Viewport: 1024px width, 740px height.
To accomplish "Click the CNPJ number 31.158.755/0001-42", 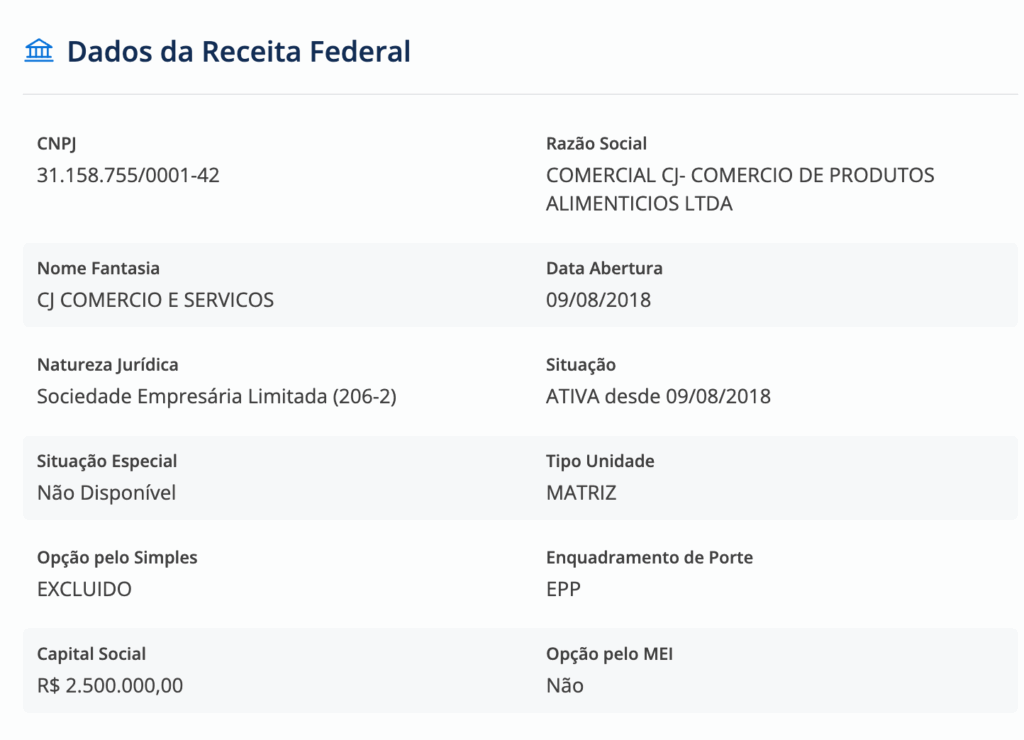I will click(x=128, y=175).
